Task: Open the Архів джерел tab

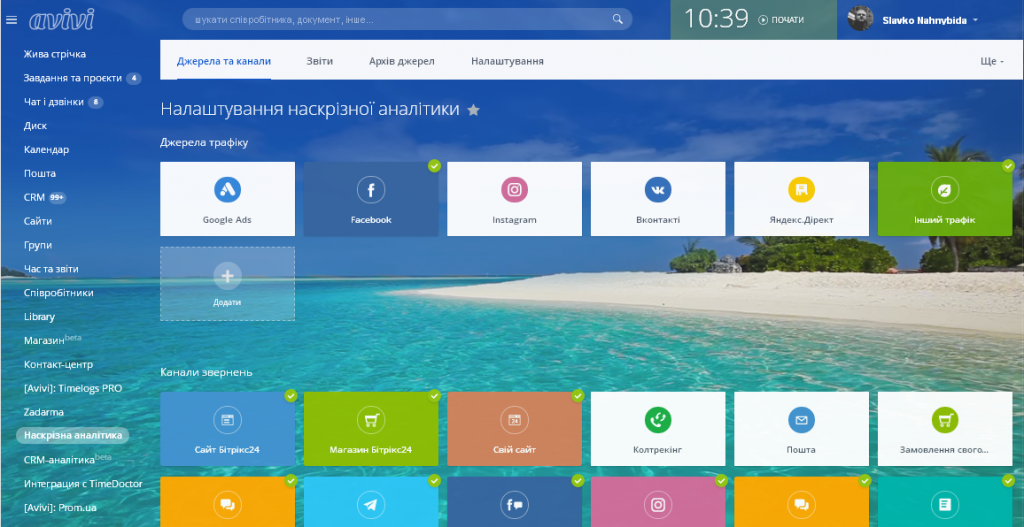Action: pos(402,61)
